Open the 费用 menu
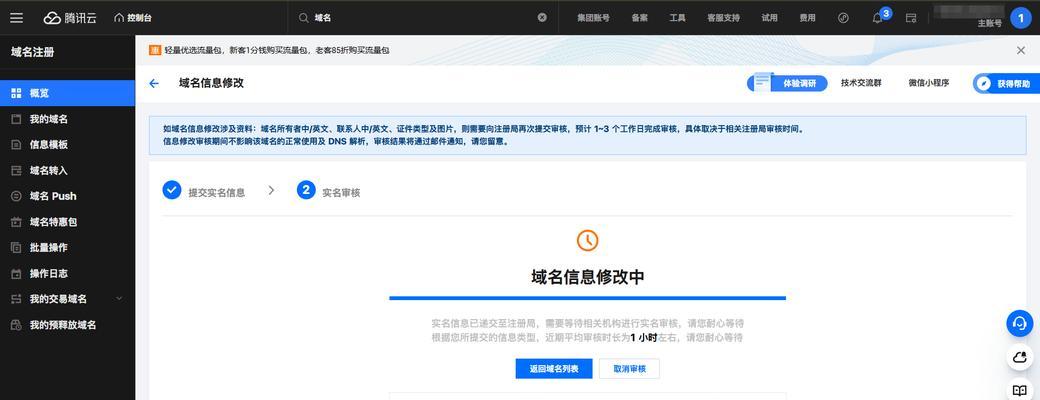Viewport: 1040px width, 400px height. pos(807,18)
